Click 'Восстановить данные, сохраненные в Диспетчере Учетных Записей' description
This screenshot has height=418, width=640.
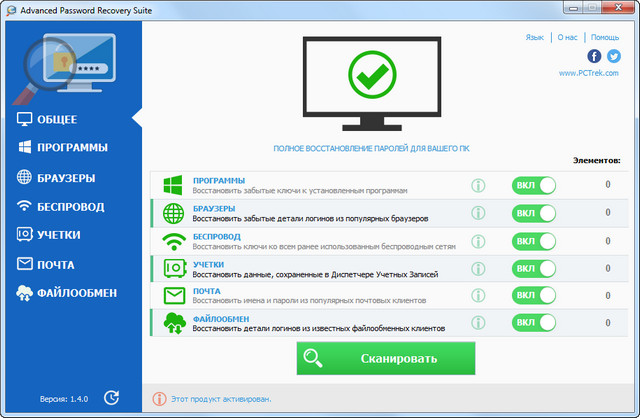pos(315,274)
